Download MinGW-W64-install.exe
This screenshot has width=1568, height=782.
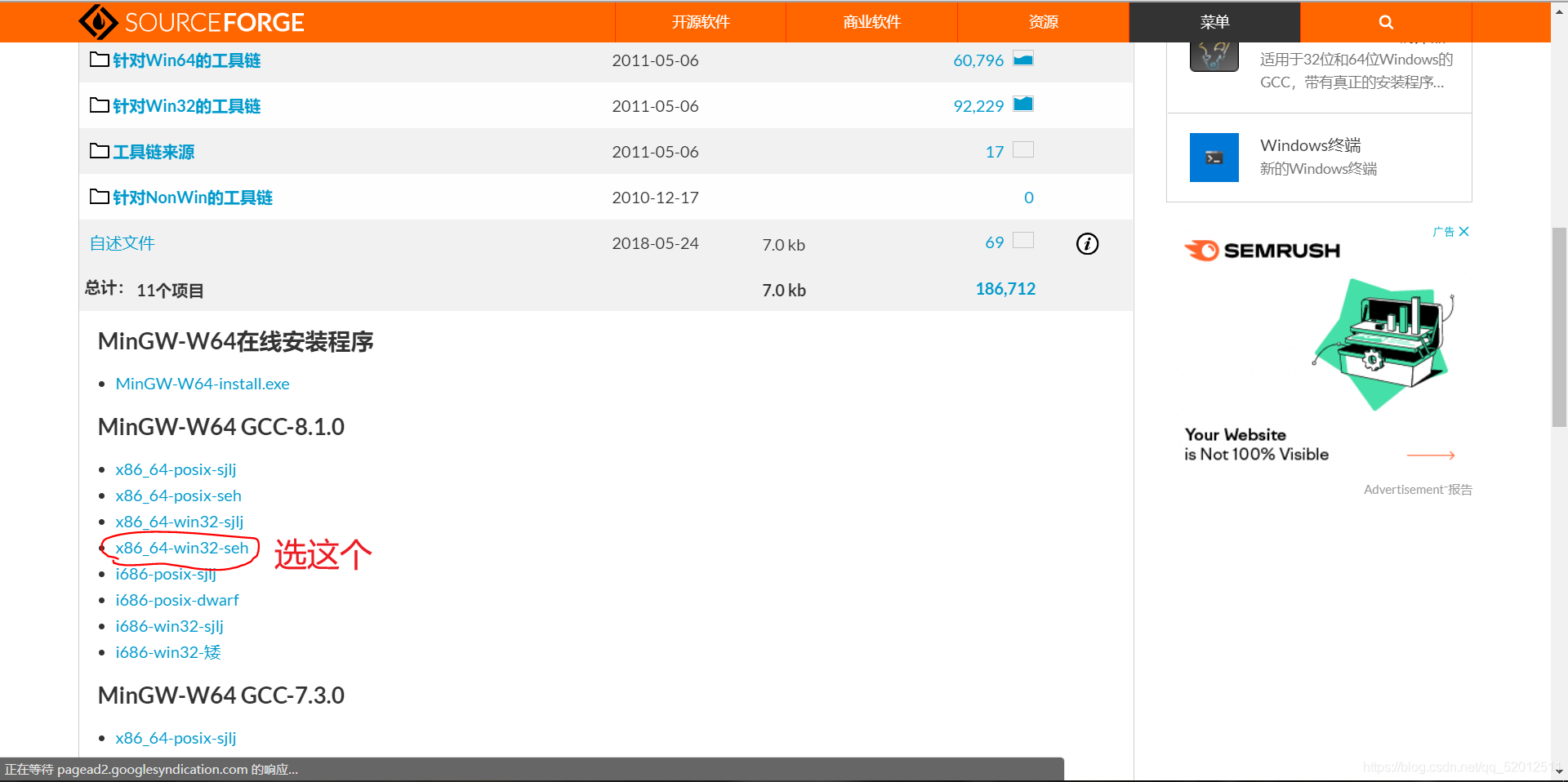(x=203, y=384)
